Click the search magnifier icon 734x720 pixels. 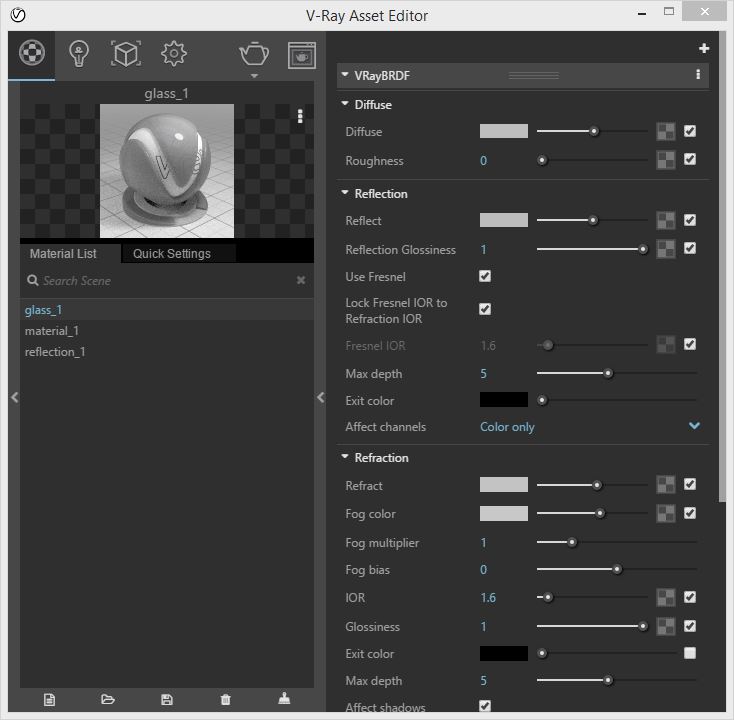tap(32, 280)
